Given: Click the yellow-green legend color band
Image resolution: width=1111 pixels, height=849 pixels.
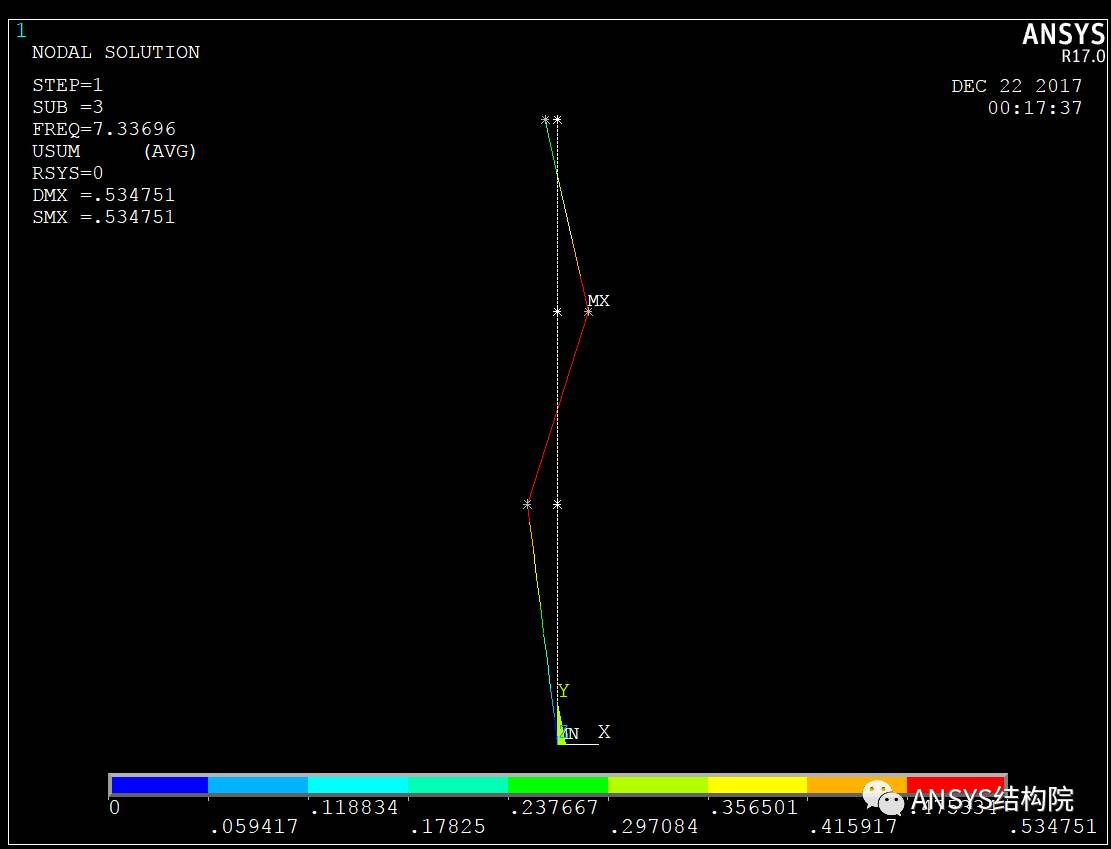Looking at the screenshot, I should [658, 785].
